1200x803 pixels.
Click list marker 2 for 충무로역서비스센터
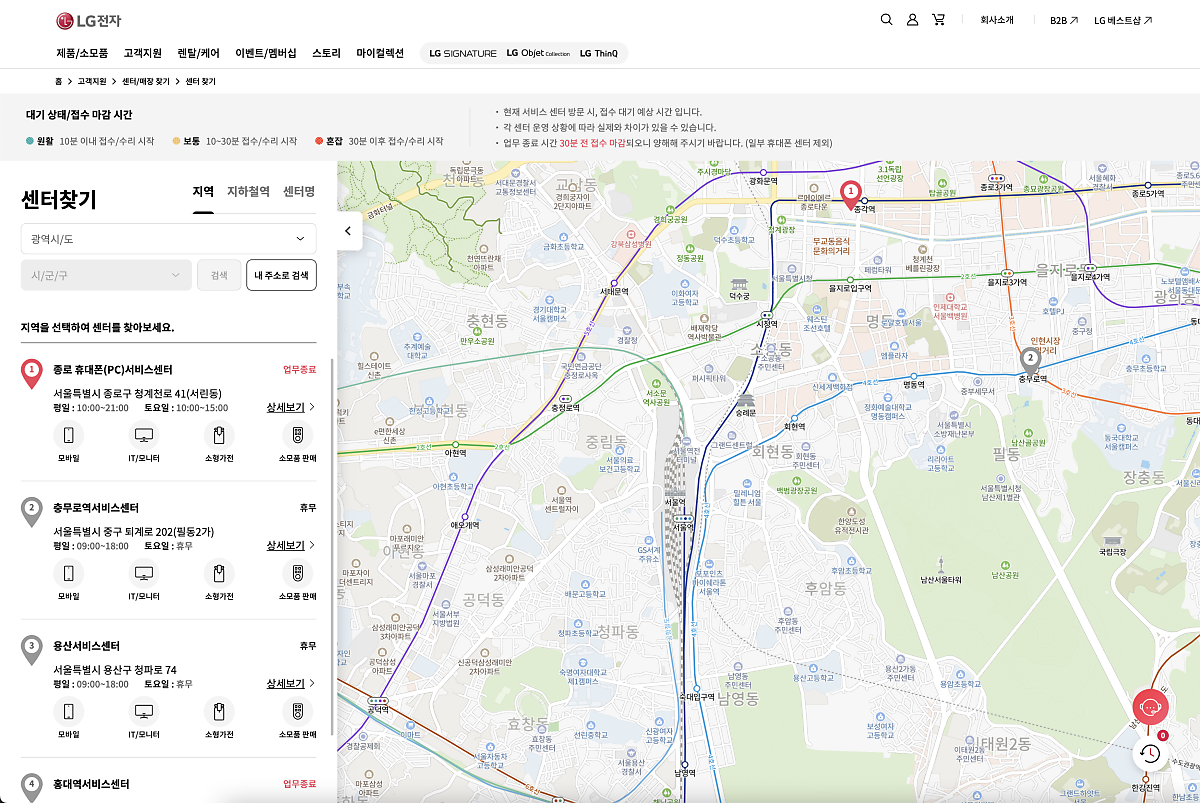(x=32, y=511)
